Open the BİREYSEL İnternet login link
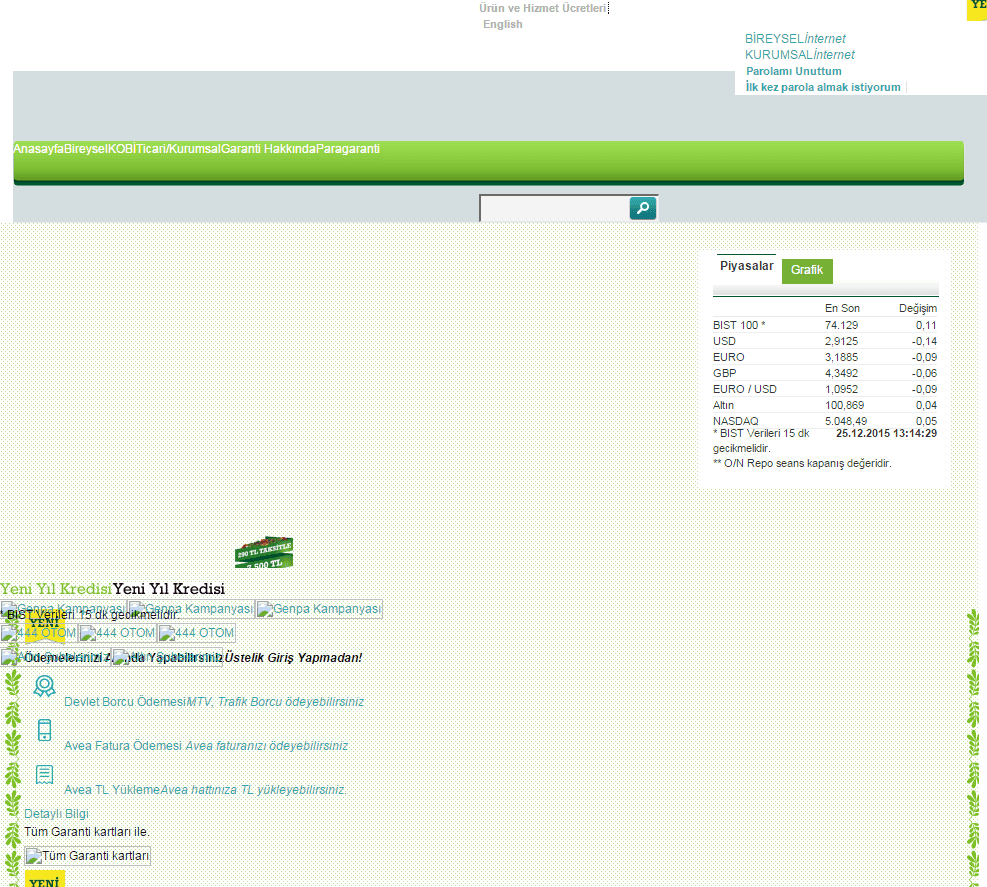 [x=794, y=39]
